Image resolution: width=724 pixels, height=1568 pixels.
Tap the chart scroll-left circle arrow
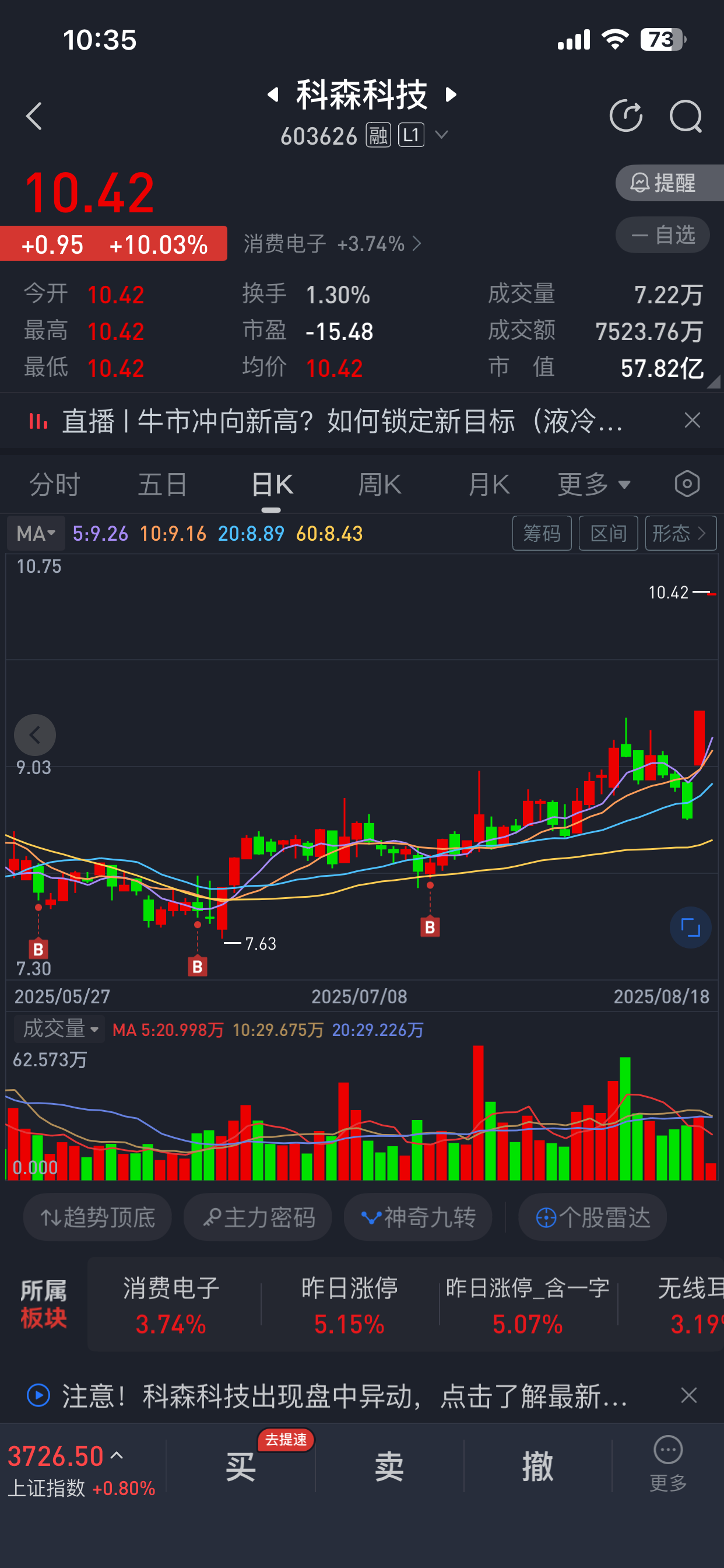coord(34,734)
